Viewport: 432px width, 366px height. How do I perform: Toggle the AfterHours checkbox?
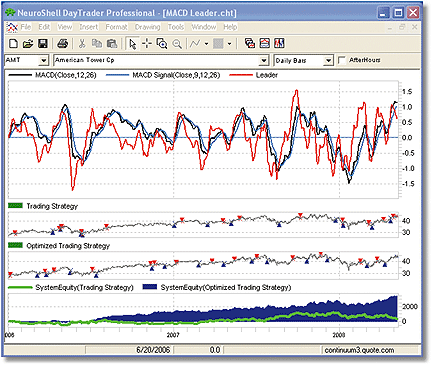pos(342,60)
